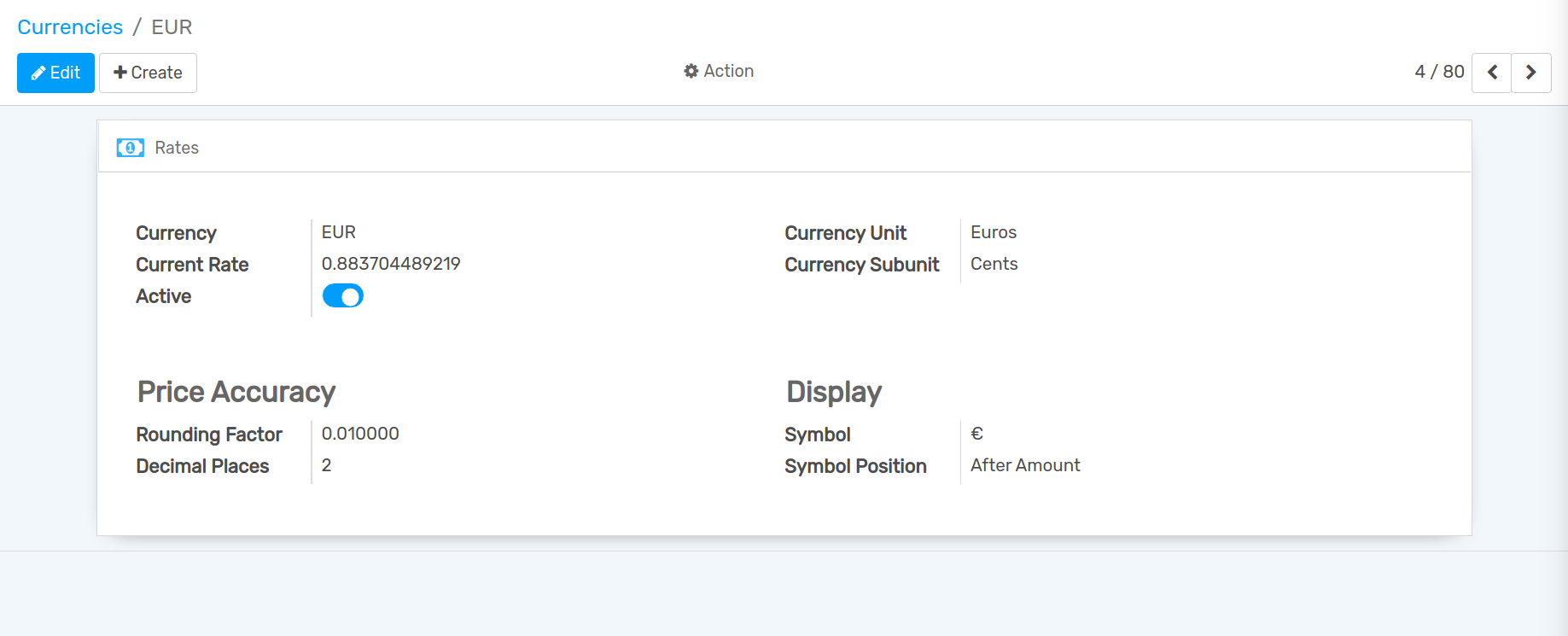Click the Decimal Places value 2
This screenshot has height=636, width=1568.
(326, 465)
